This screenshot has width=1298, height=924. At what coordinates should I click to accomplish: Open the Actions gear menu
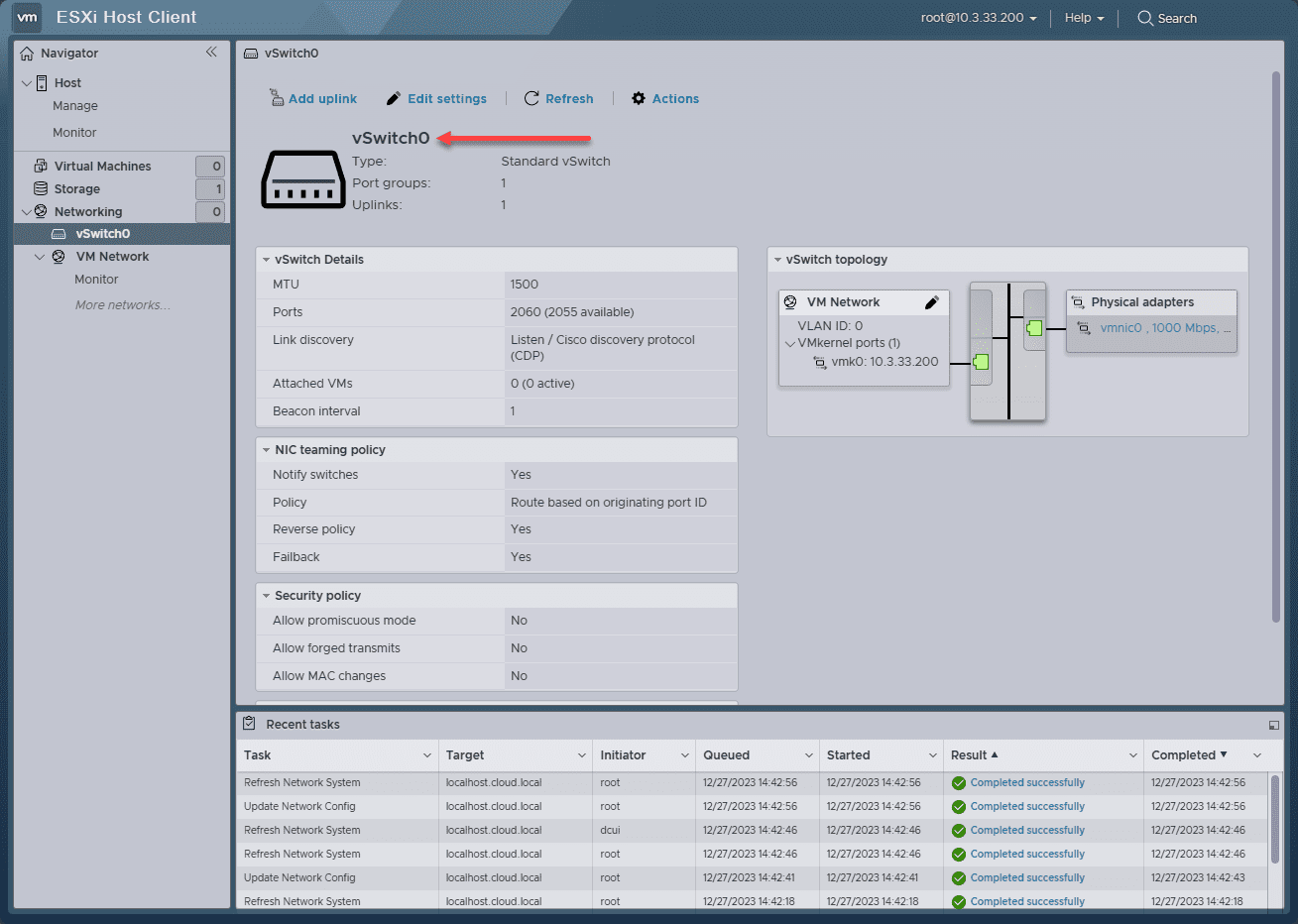(639, 98)
